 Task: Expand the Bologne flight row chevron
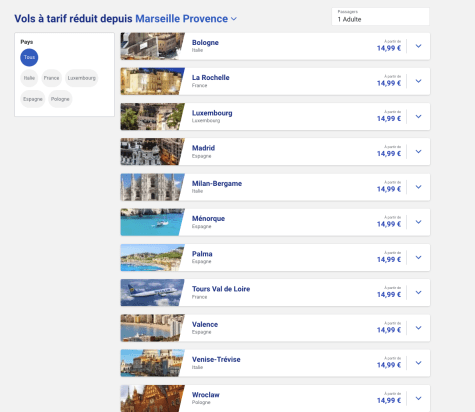point(419,46)
